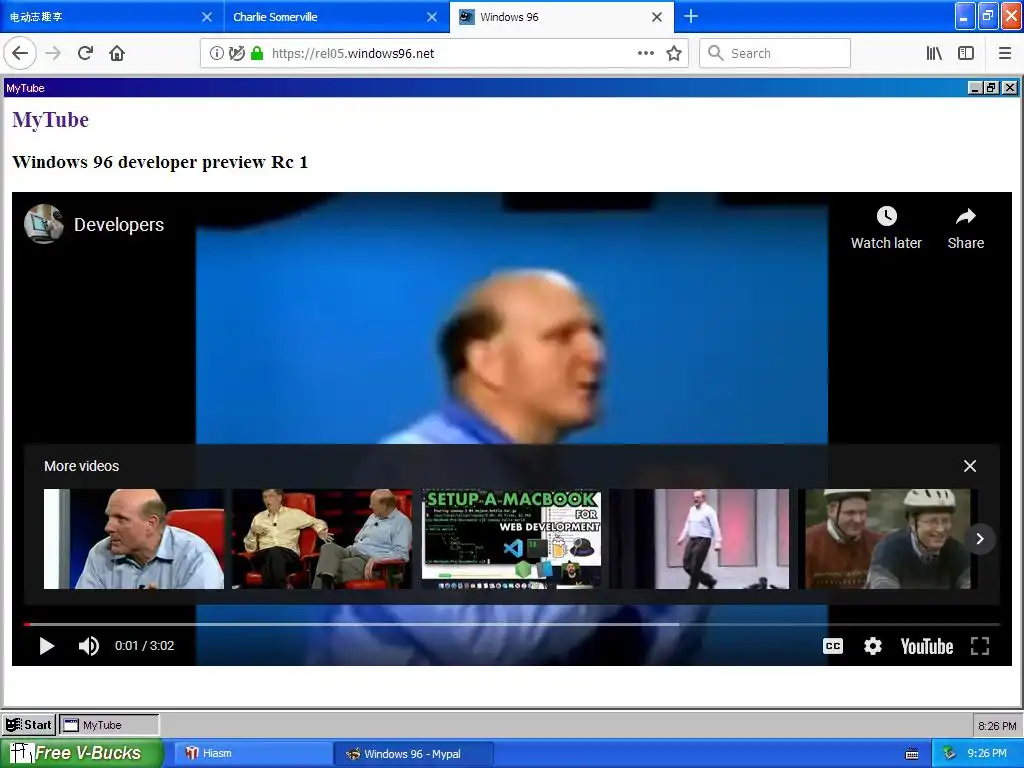
Task: Share the video with Share icon
Action: tap(966, 228)
